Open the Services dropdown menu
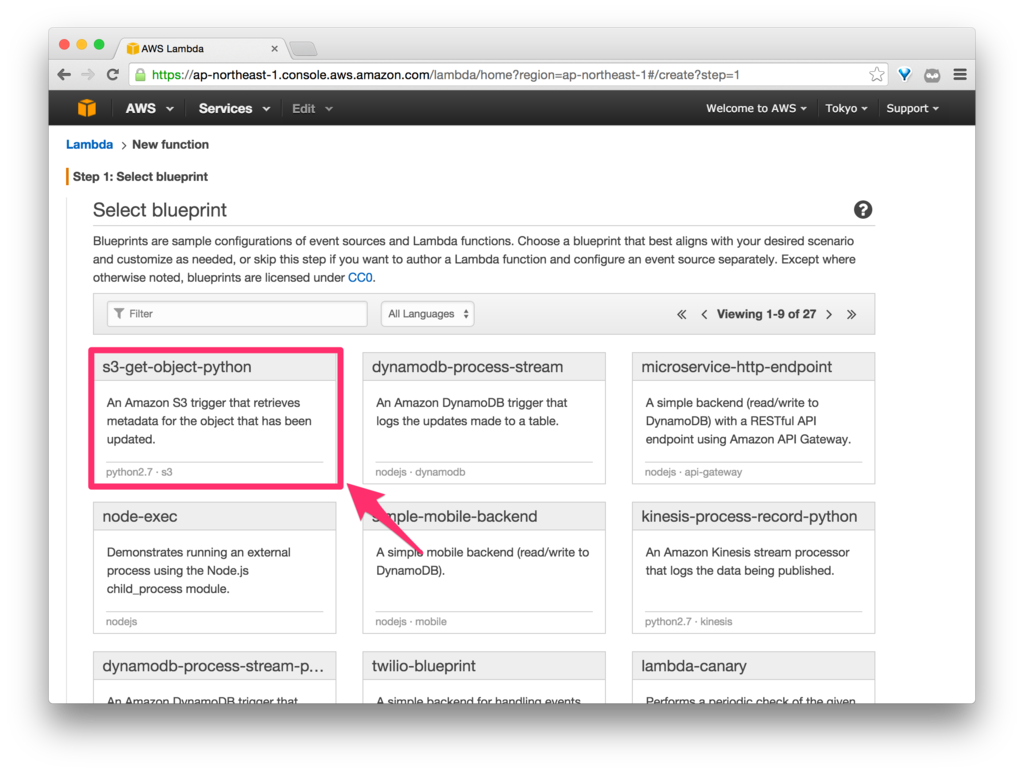The width and height of the screenshot is (1024, 773). pyautogui.click(x=234, y=108)
